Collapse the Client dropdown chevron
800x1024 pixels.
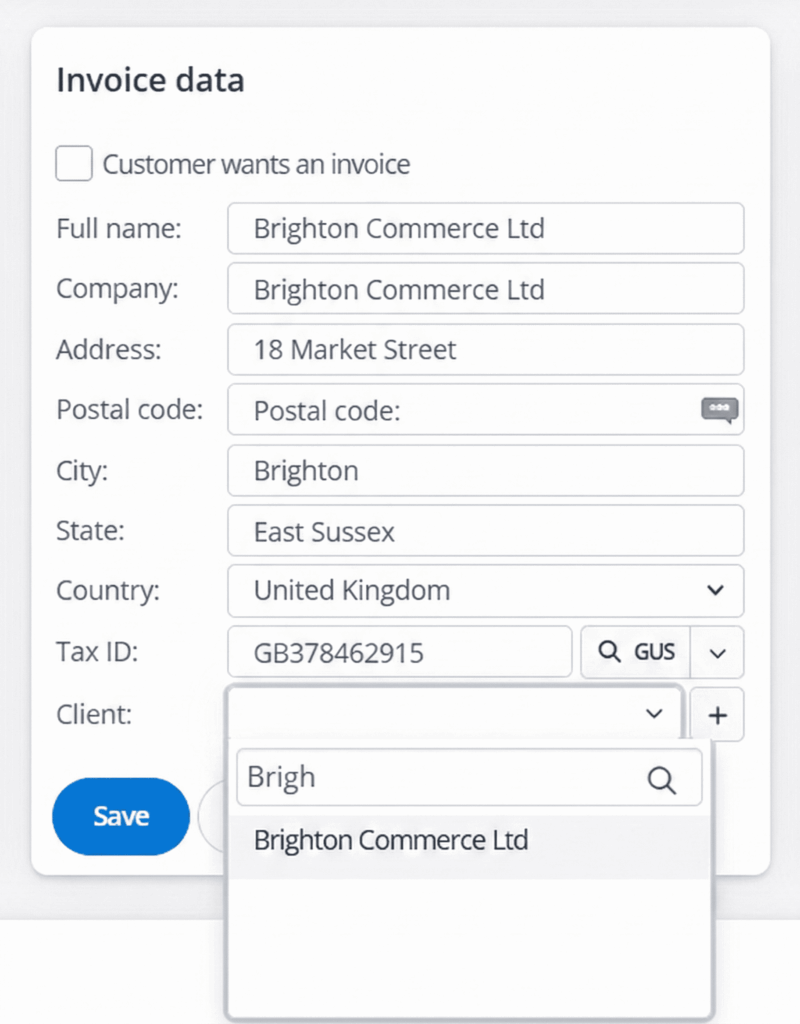coord(654,714)
